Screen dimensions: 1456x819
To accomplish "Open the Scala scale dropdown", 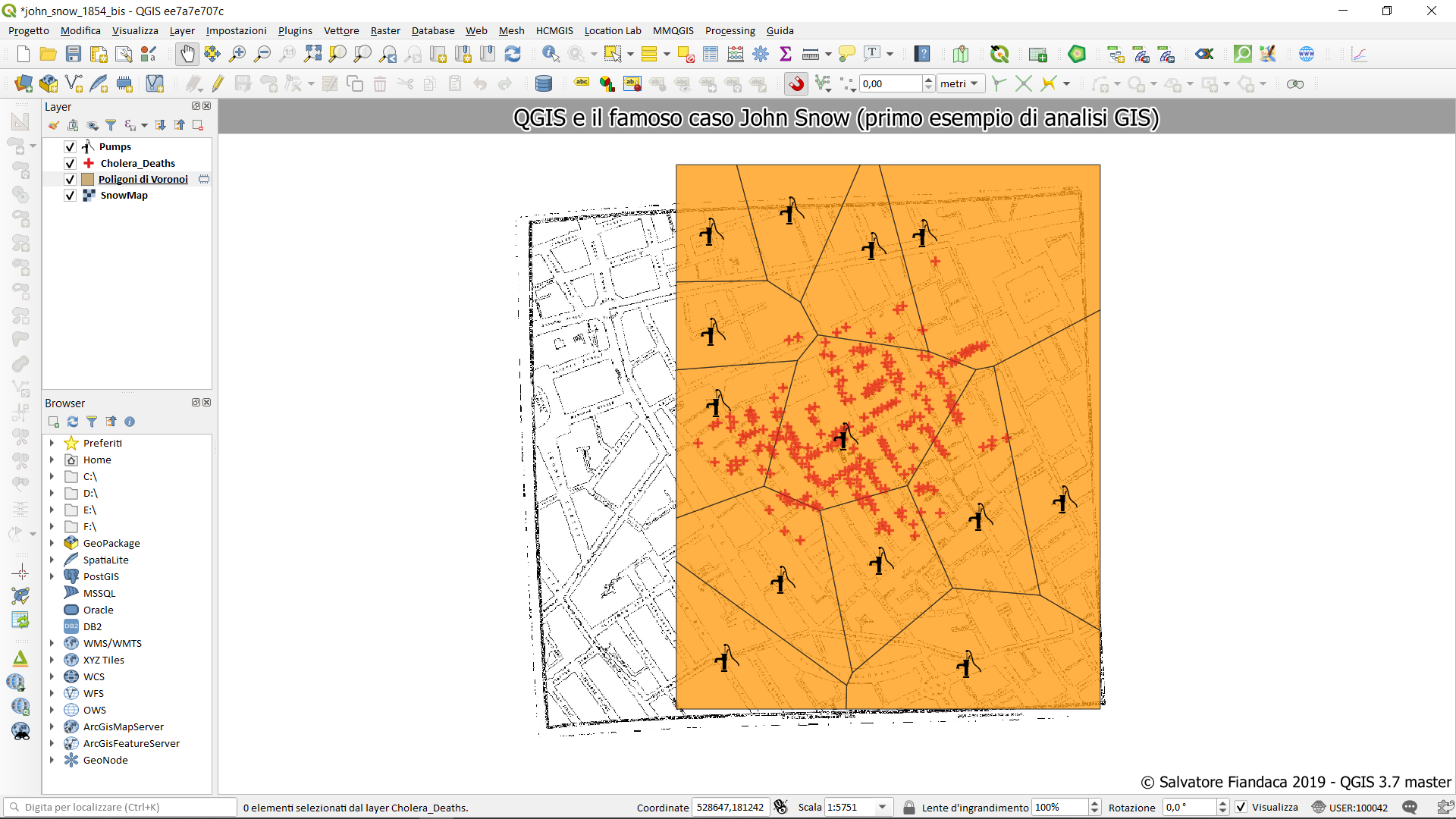I will (882, 807).
